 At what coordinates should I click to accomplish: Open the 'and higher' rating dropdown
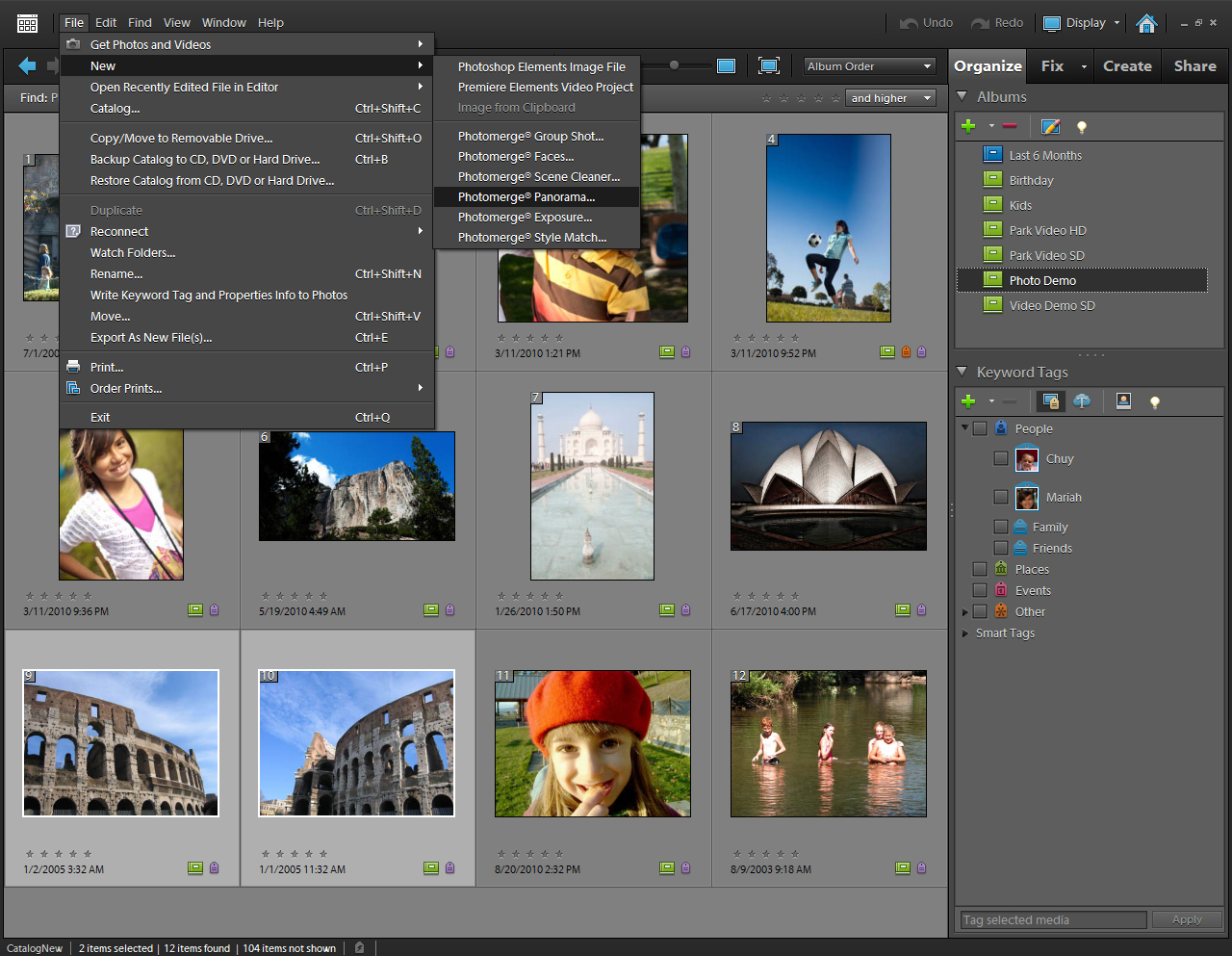click(891, 98)
